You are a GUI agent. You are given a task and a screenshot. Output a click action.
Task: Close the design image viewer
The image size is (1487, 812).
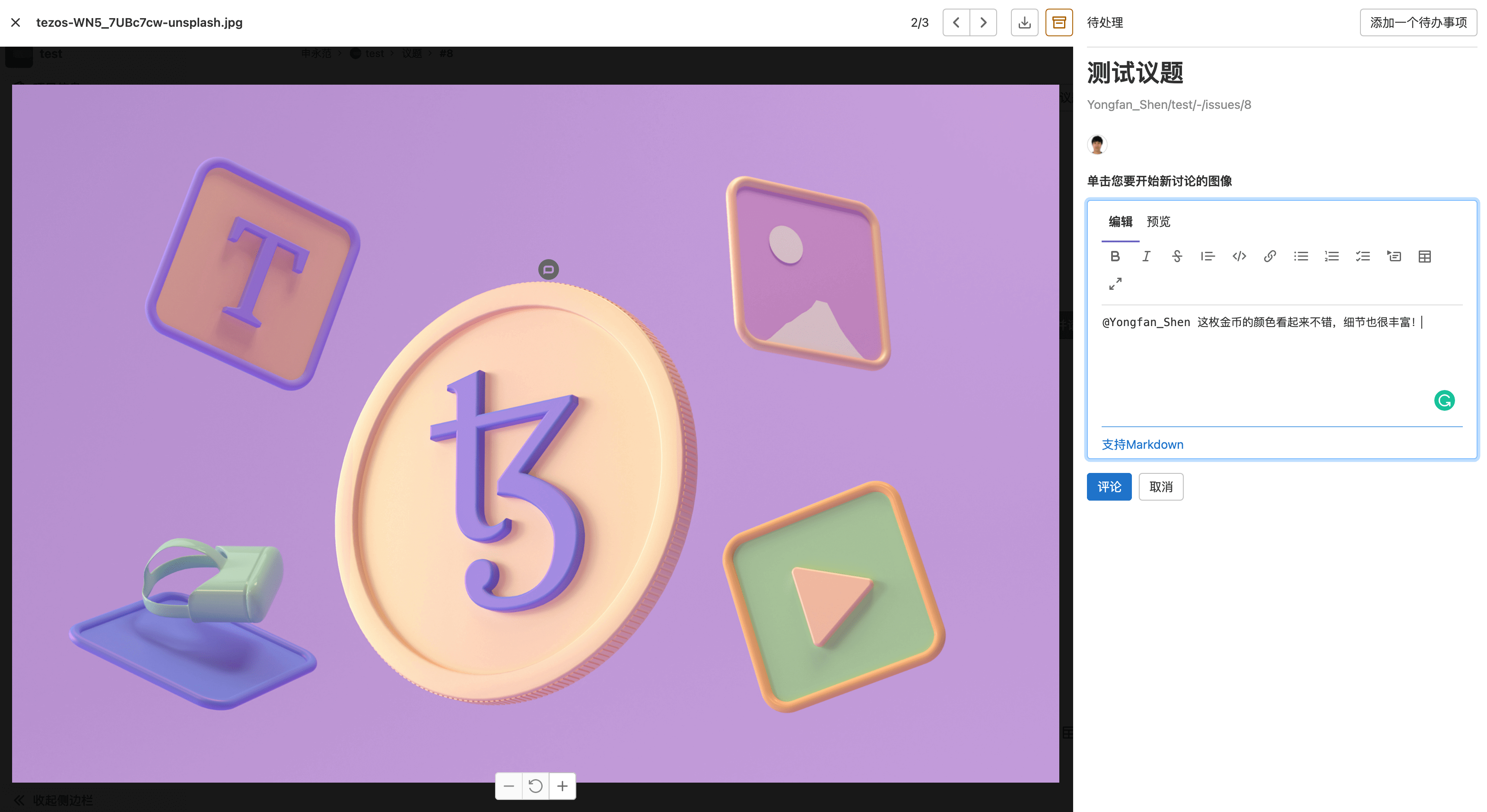click(x=16, y=22)
